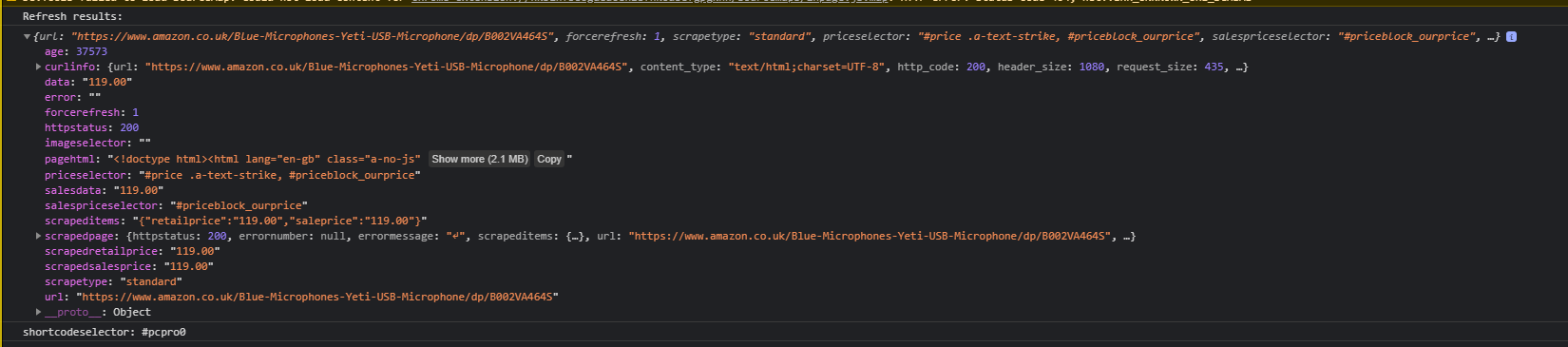Open the underlined link in warning message
This screenshot has height=347, width=1568.
(x=650, y=2)
